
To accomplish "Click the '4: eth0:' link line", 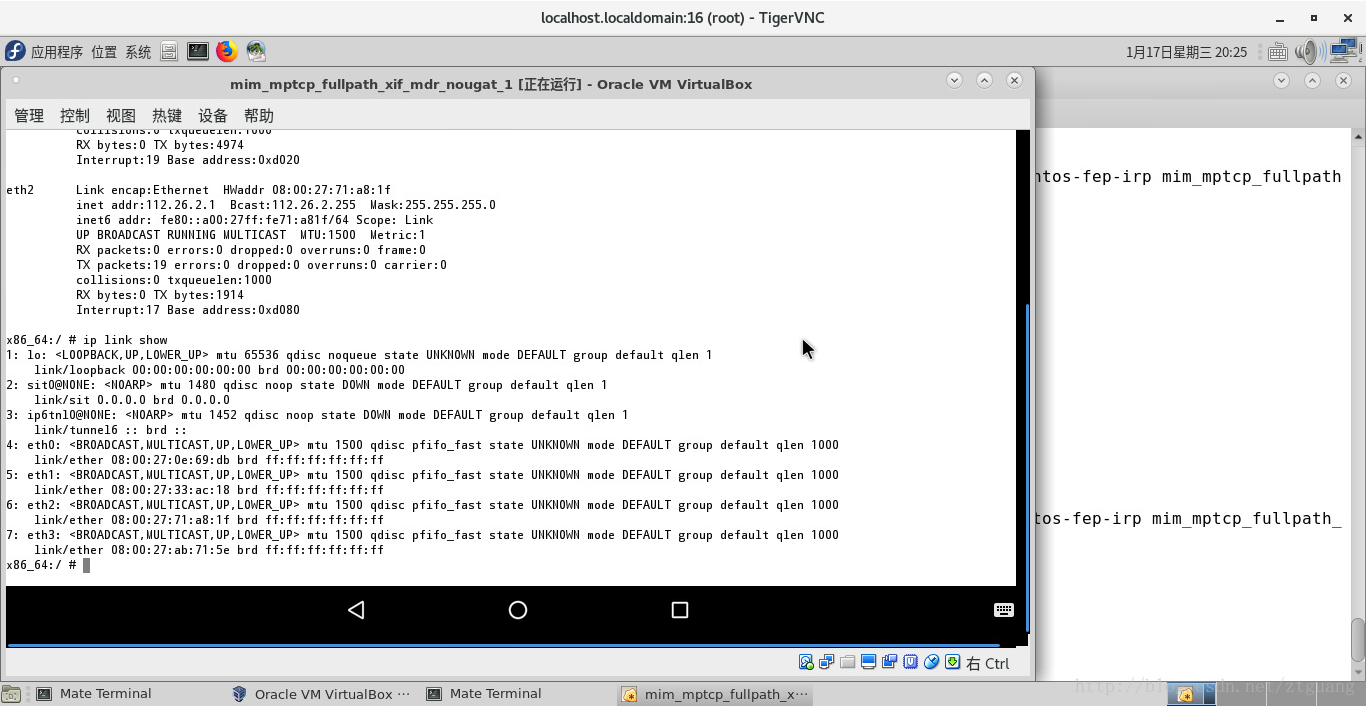I will click(422, 445).
